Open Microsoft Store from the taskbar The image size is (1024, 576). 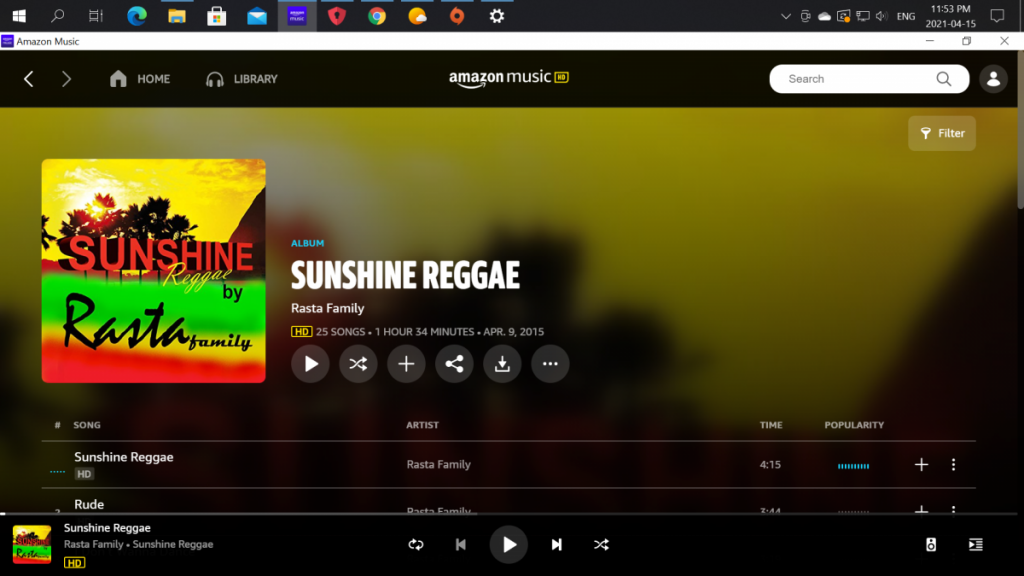217,16
